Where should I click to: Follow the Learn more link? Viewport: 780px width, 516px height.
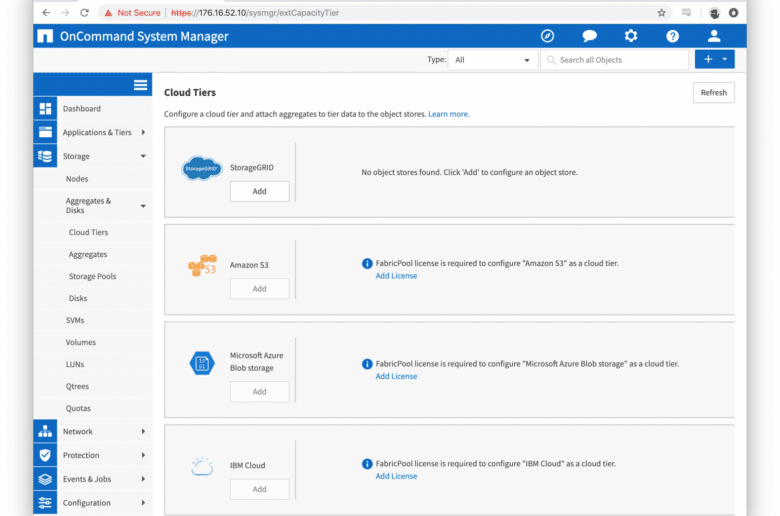(449, 114)
